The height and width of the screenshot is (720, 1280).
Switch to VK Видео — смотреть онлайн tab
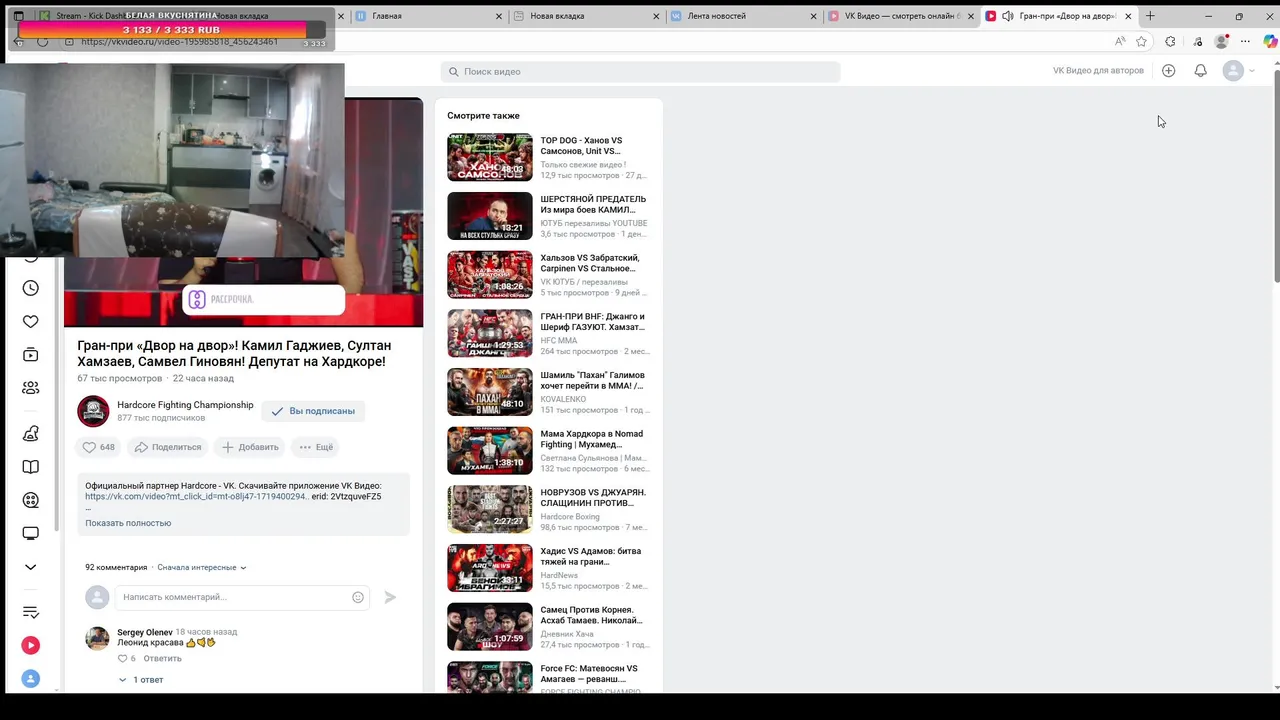[900, 16]
